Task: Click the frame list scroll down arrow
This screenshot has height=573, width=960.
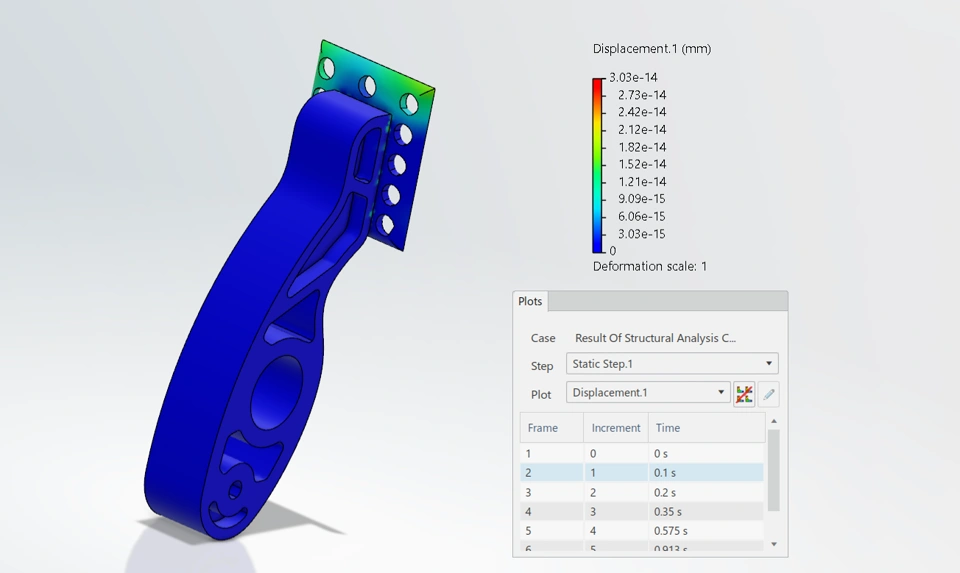Action: tap(774, 544)
